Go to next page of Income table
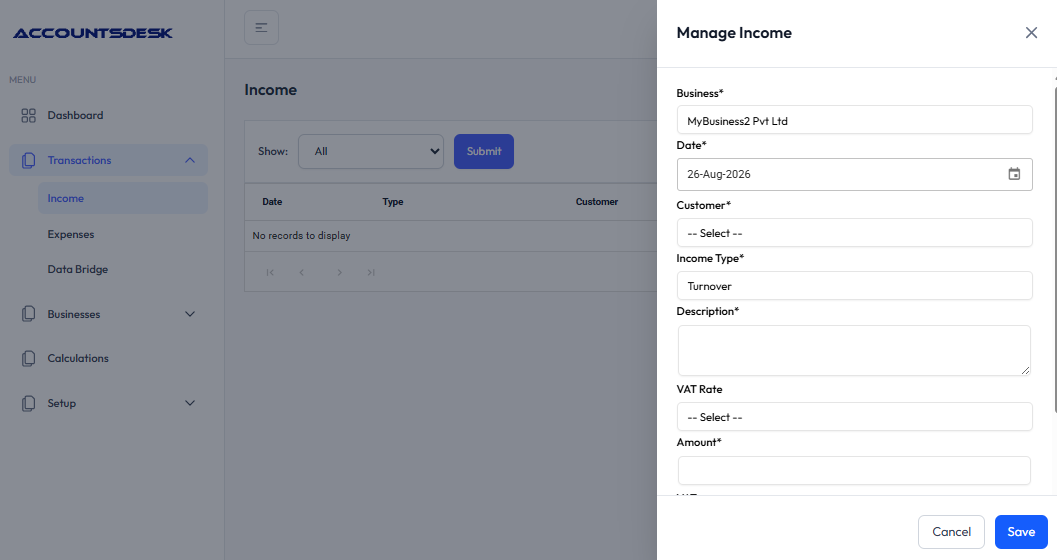Image resolution: width=1057 pixels, height=560 pixels. [339, 272]
